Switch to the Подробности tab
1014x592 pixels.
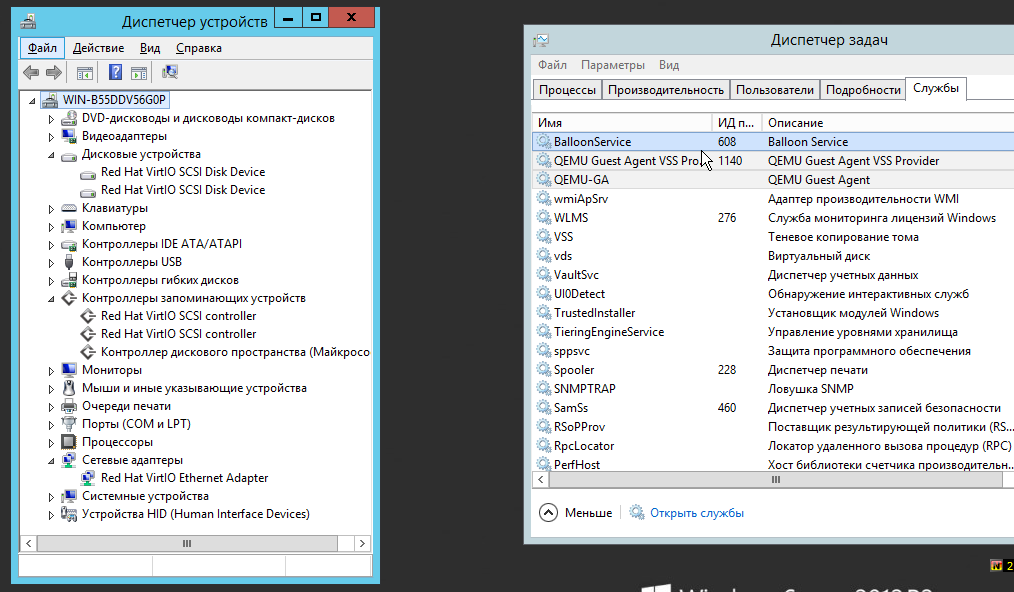[x=863, y=90]
